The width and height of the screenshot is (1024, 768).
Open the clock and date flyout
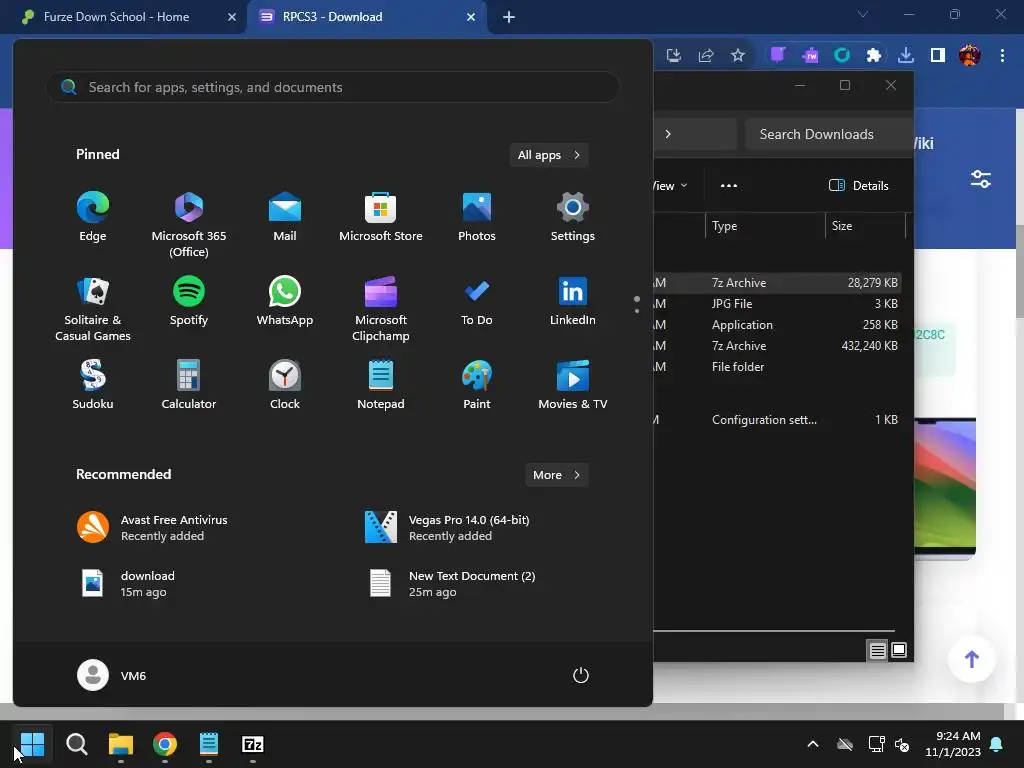(x=953, y=744)
